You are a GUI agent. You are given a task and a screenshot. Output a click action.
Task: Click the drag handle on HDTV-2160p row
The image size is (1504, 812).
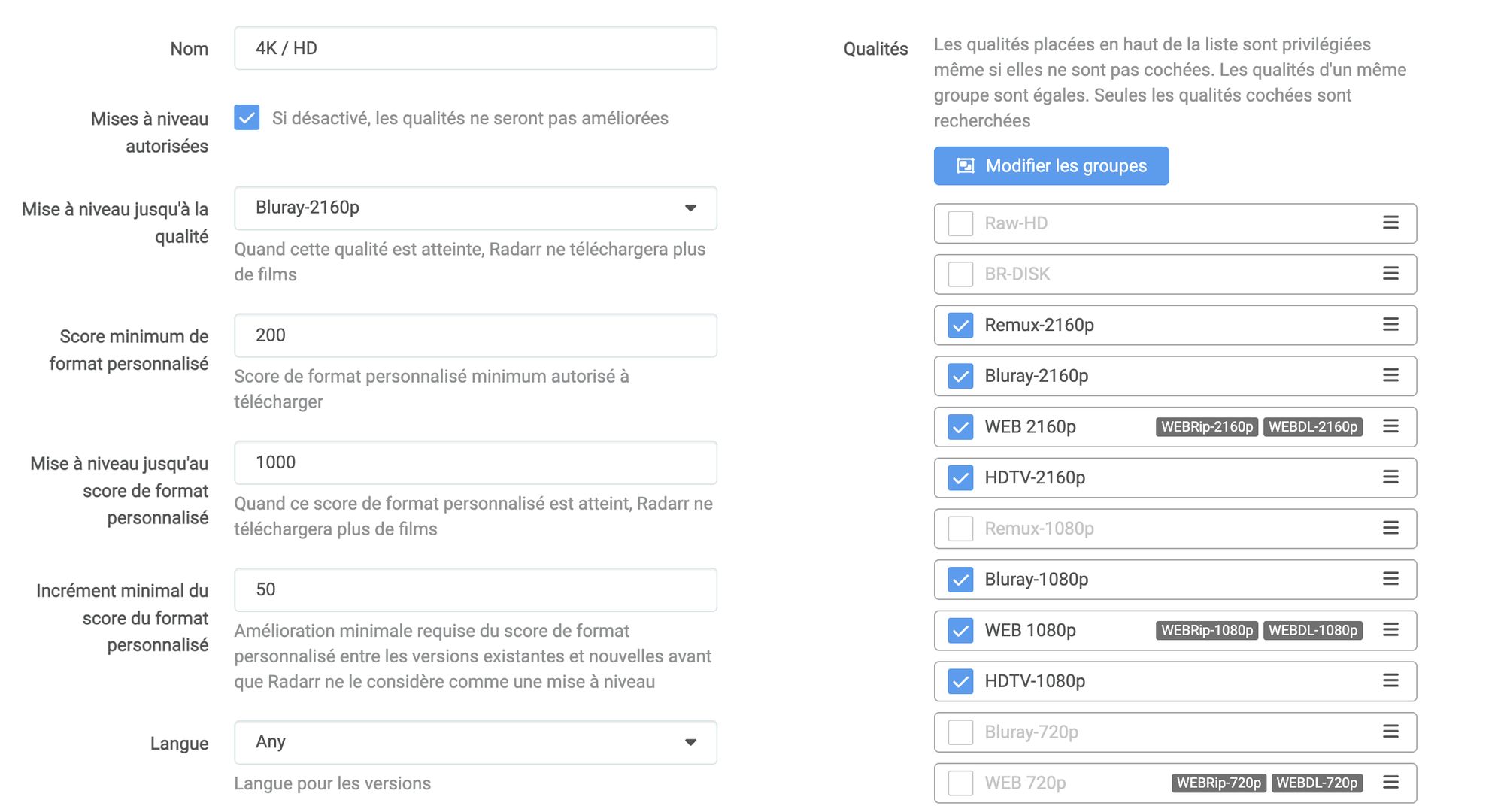coord(1390,477)
